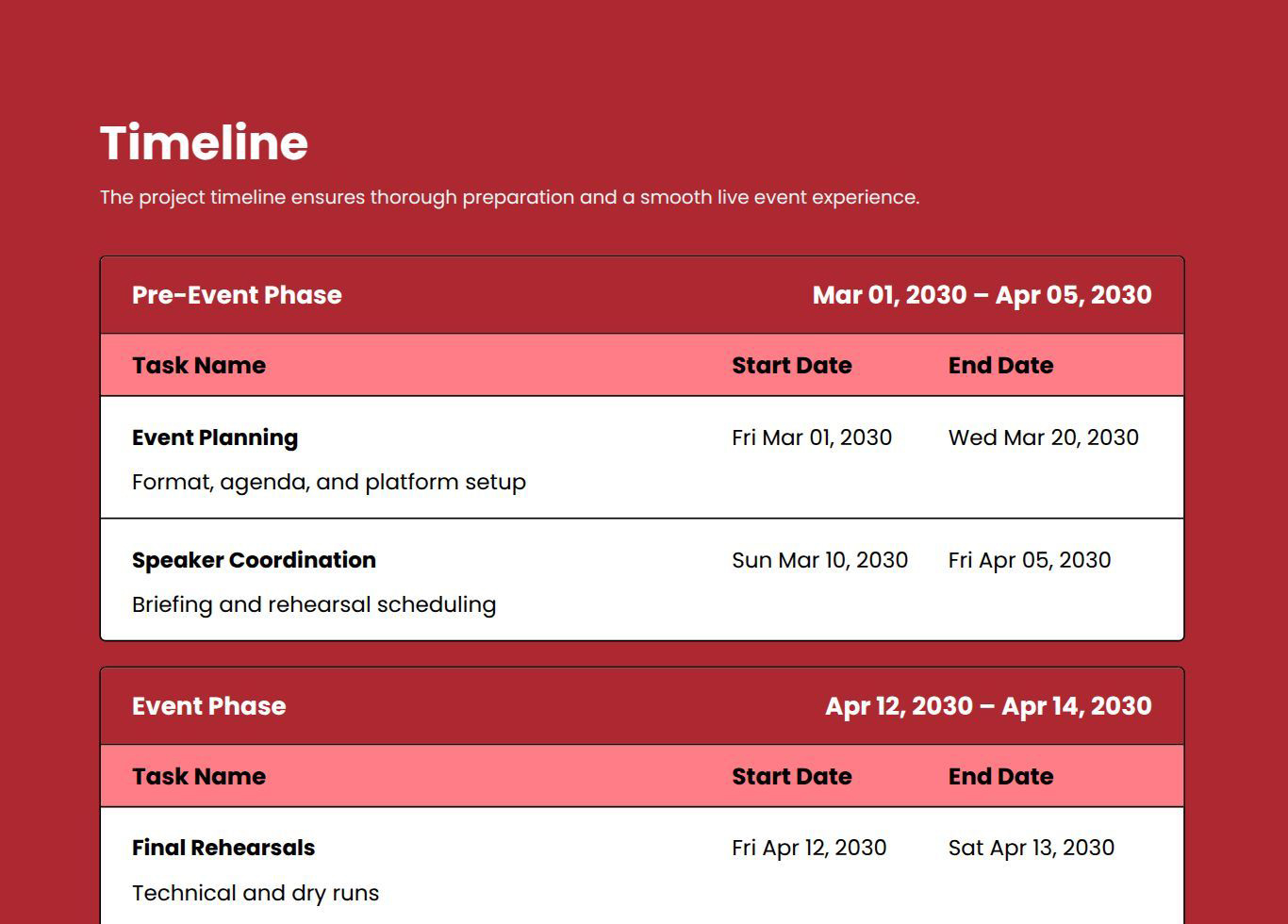Click the Sun Mar 10, 2030 start date
Image resolution: width=1288 pixels, height=924 pixels.
tap(819, 560)
